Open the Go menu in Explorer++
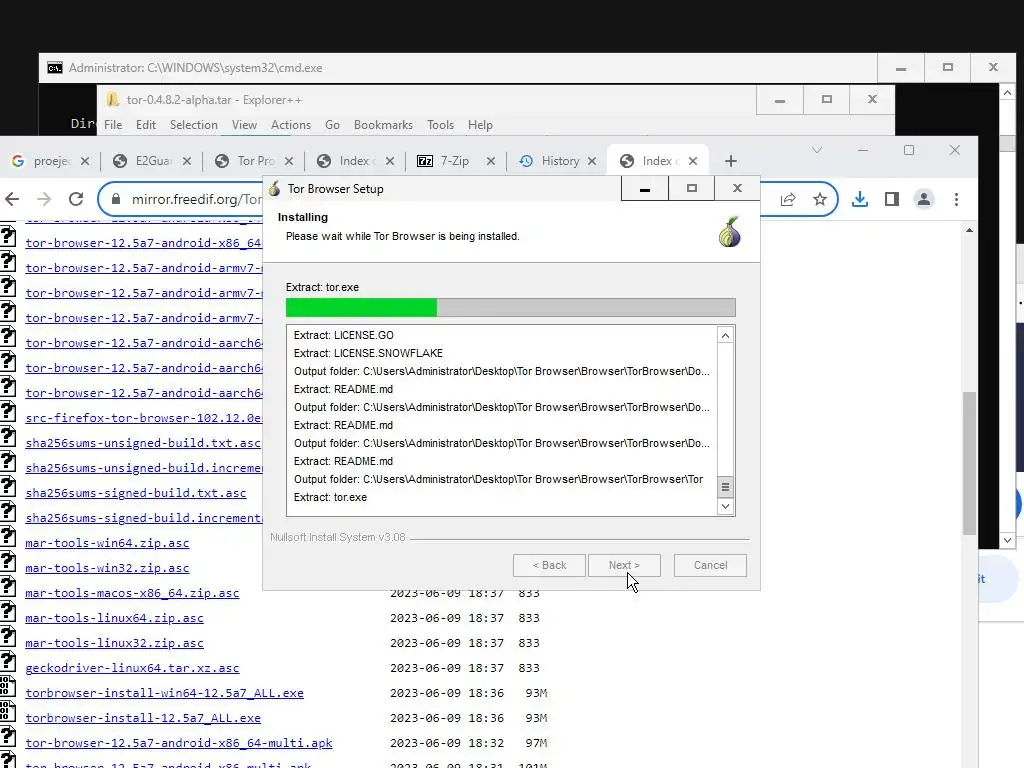 [332, 125]
